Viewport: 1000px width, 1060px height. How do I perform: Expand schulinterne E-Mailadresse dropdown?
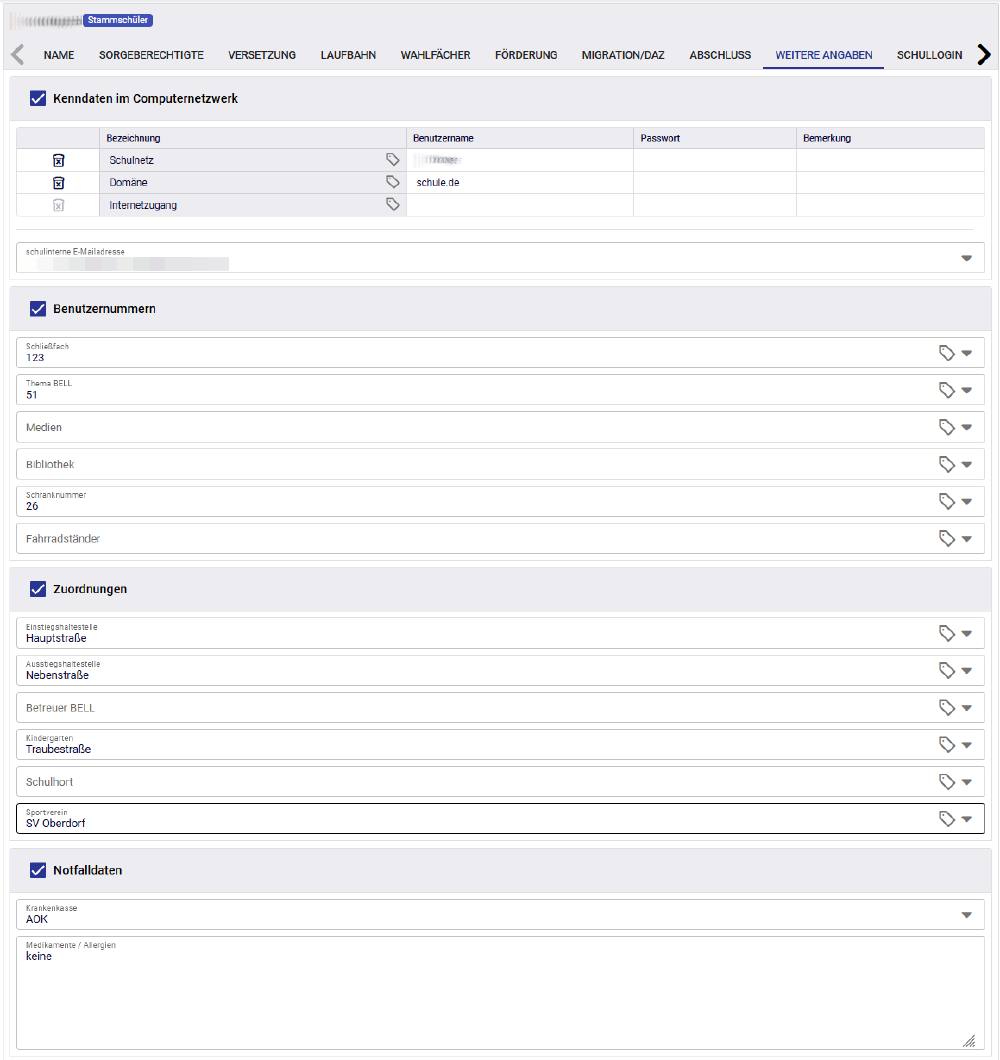click(966, 258)
